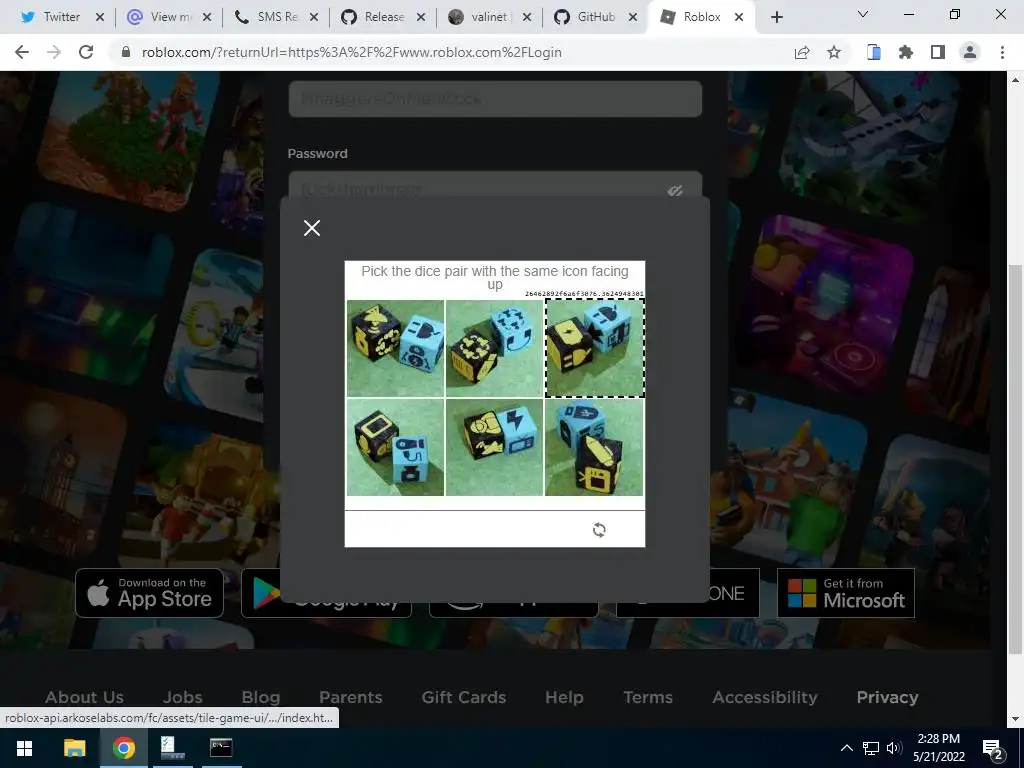This screenshot has height=768, width=1024.
Task: Open the About Us footer link
Action: [84, 697]
